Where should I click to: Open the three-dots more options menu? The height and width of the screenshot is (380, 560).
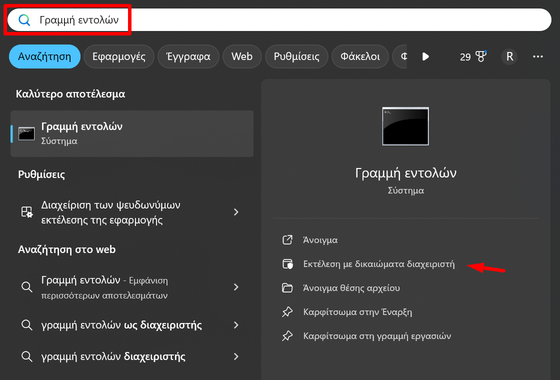tap(538, 56)
